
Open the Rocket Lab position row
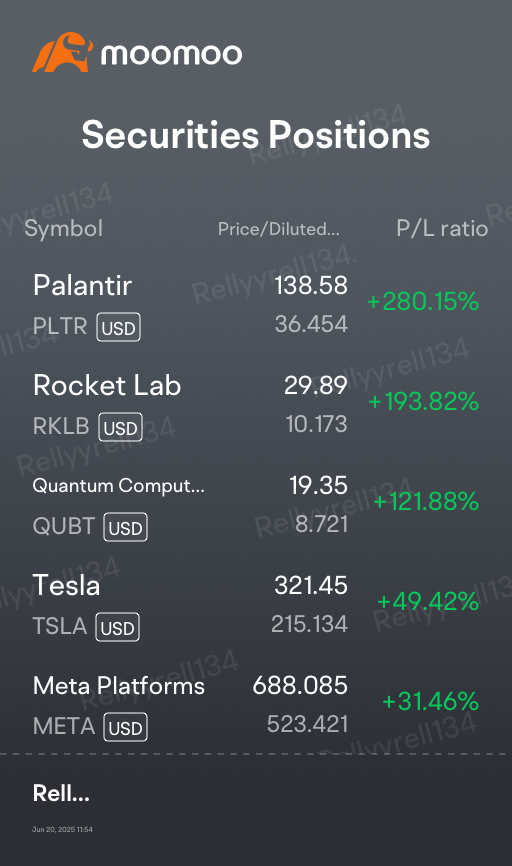point(256,405)
